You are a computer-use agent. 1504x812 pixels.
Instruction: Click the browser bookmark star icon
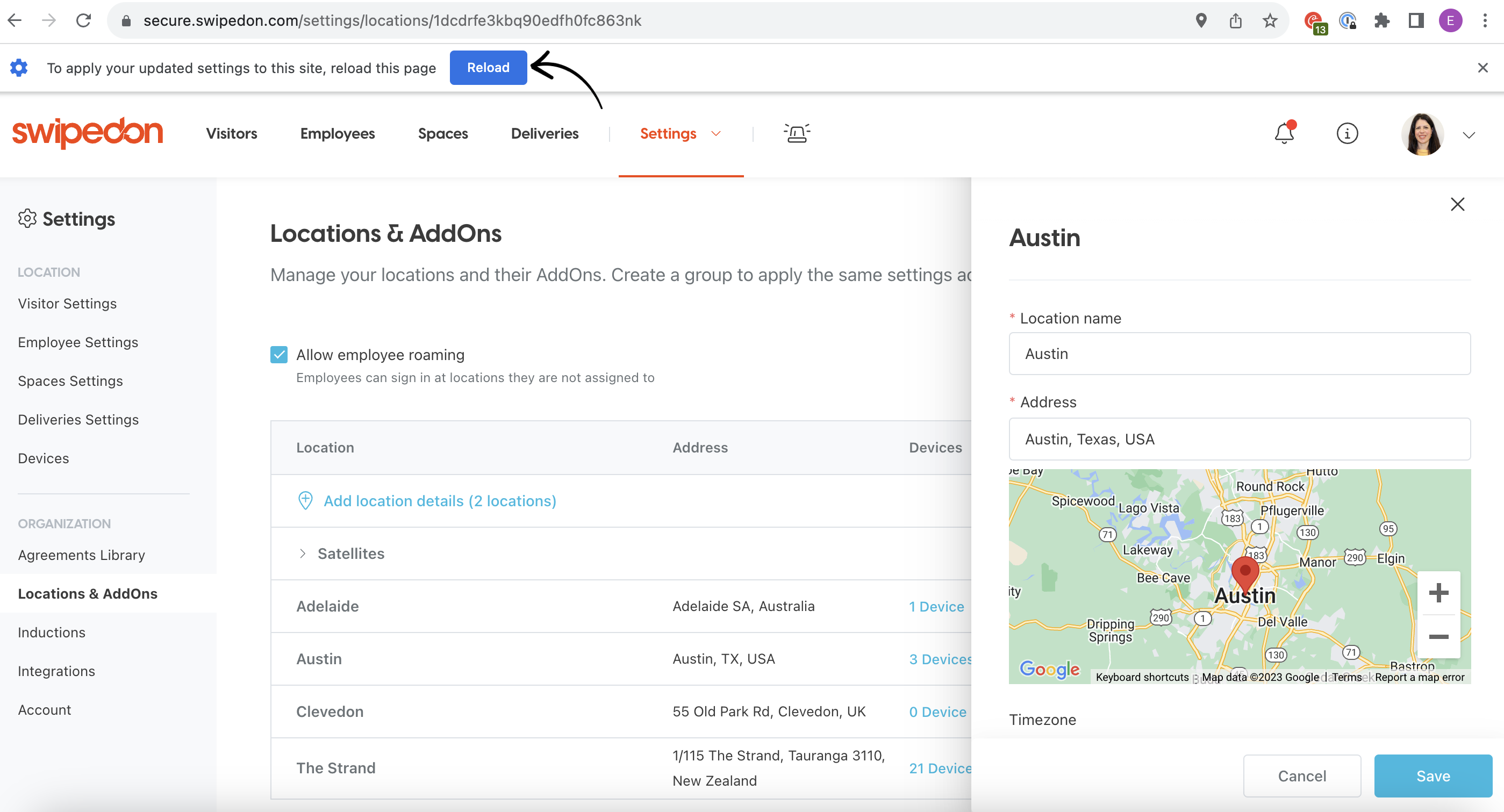tap(1269, 21)
